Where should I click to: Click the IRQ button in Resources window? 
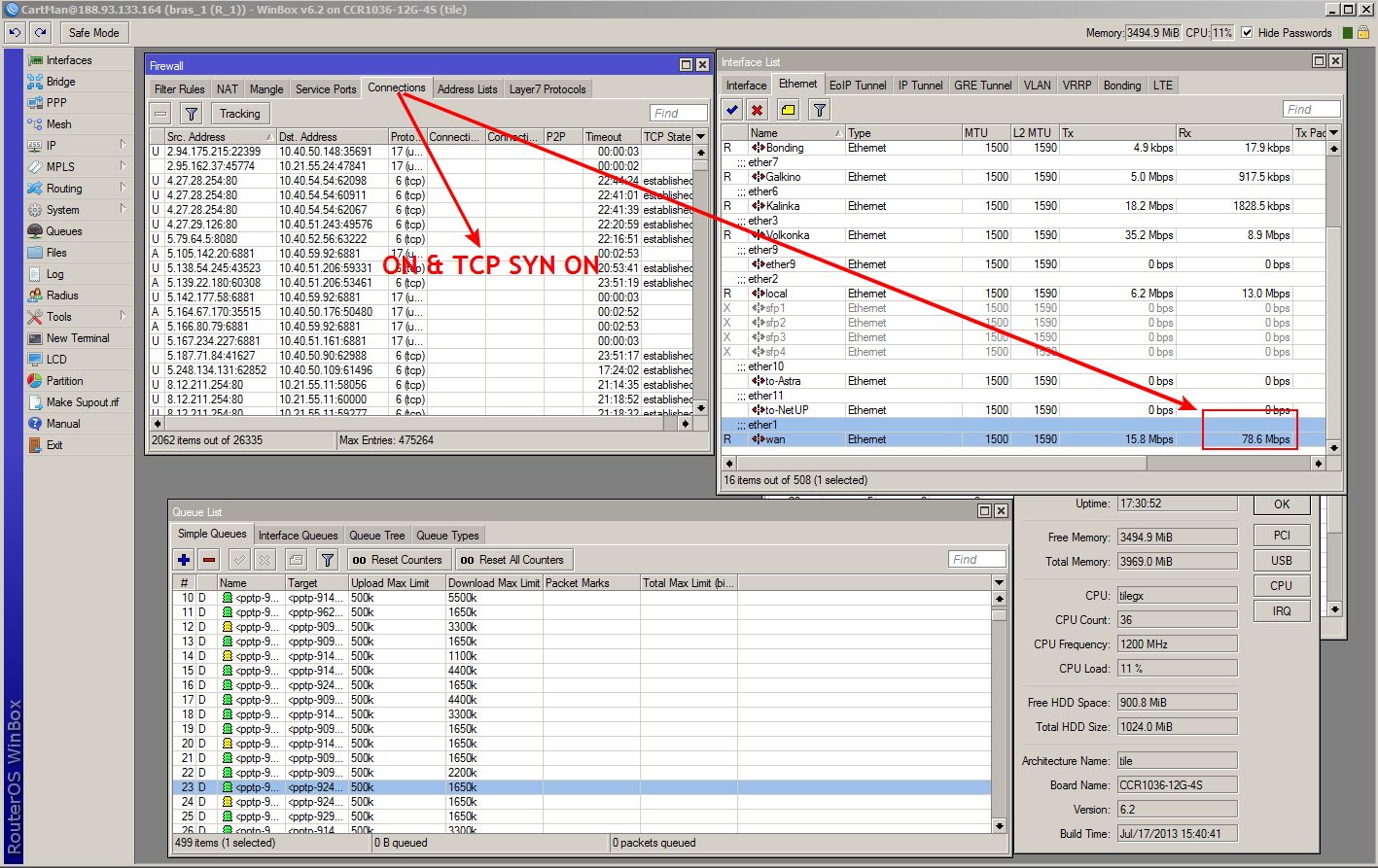point(1282,611)
